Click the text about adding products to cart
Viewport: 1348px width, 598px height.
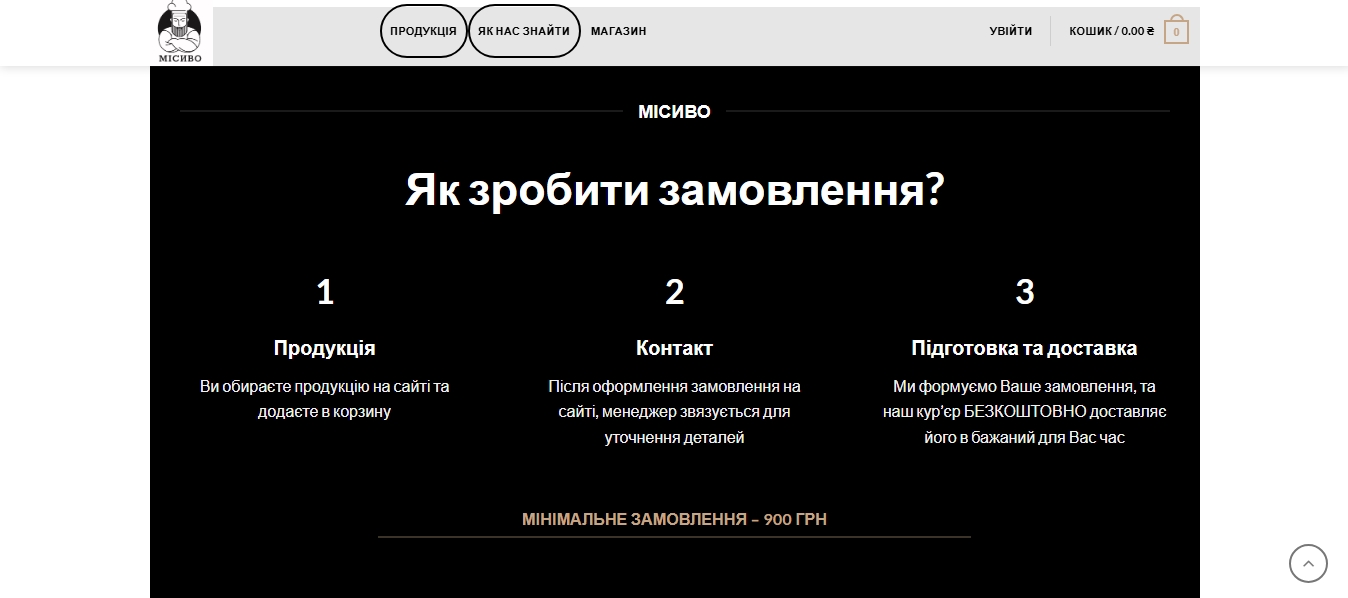click(x=325, y=399)
